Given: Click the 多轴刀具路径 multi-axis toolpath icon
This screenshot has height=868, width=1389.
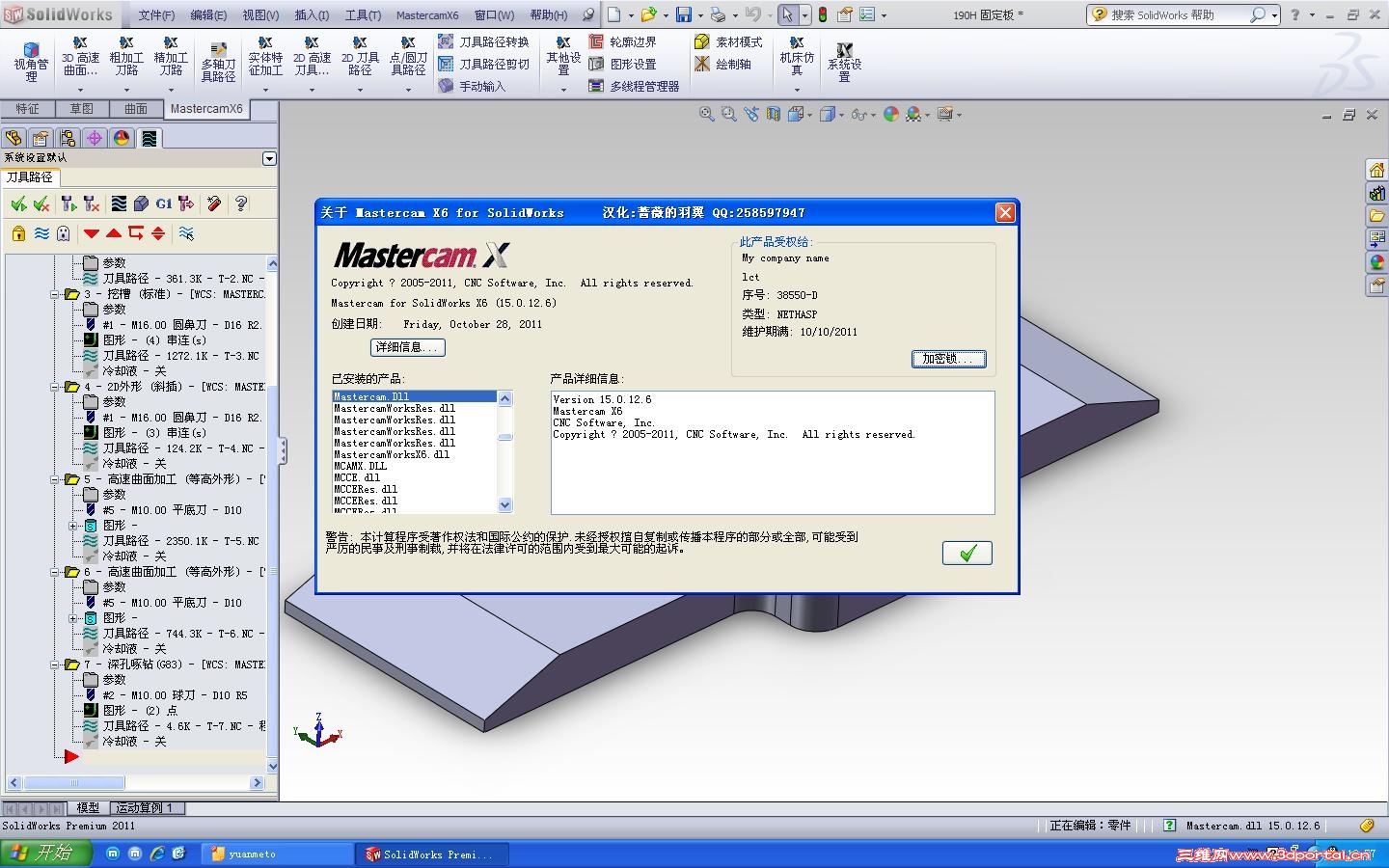Looking at the screenshot, I should [218, 61].
